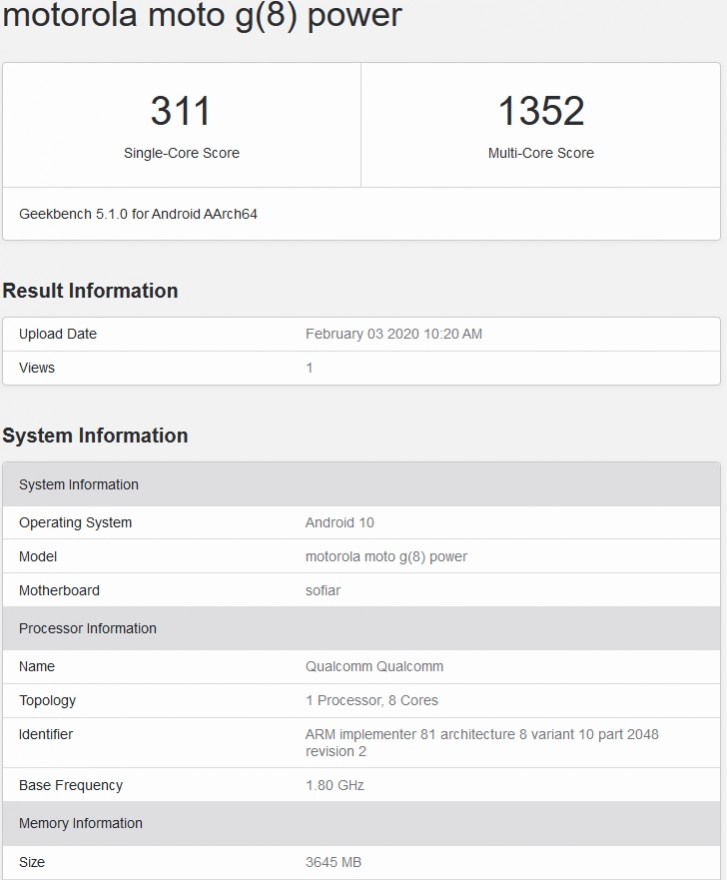
Task: Click the multi-core score value 1352
Action: pyautogui.click(x=540, y=111)
